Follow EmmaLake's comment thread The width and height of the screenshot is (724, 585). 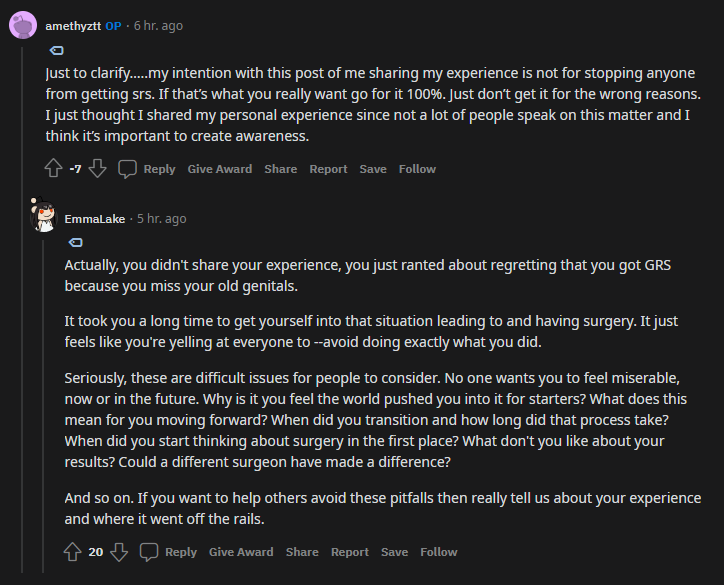438,552
